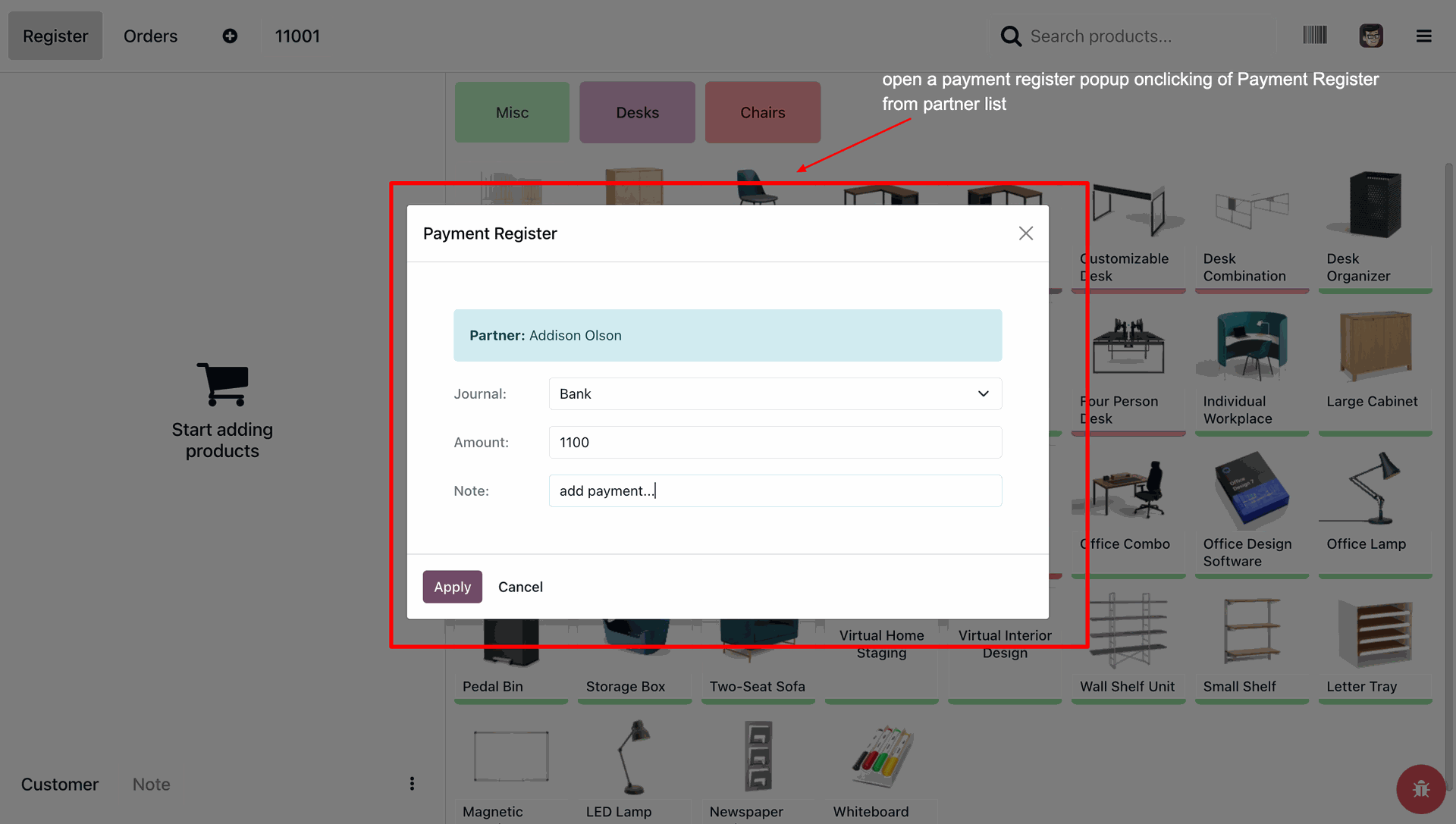Open the hamburger menu
Screen dimensions: 1456x824
click(x=1423, y=36)
